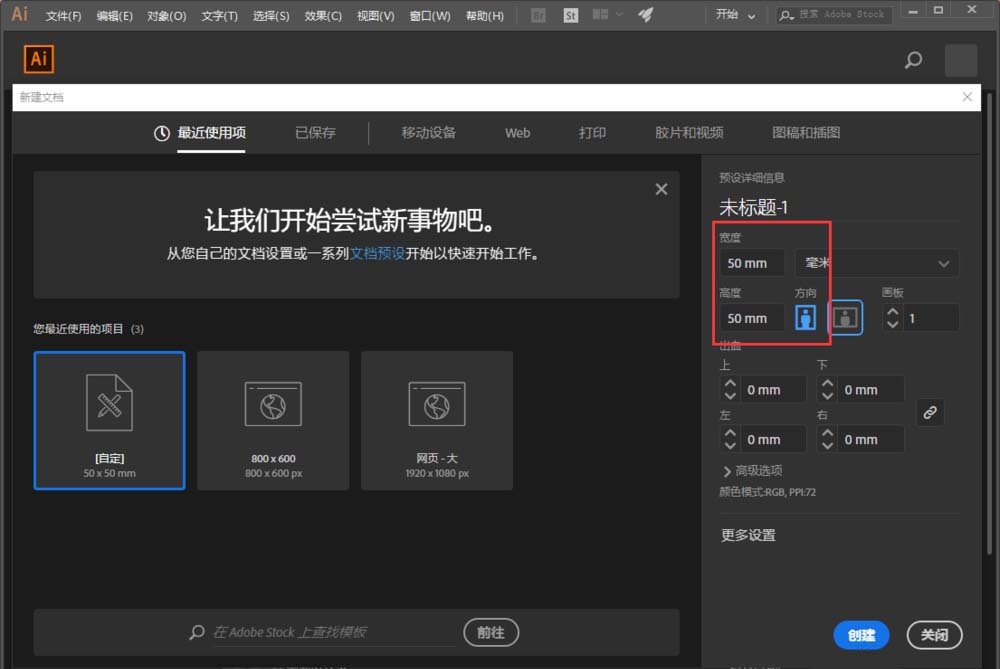Image resolution: width=1000 pixels, height=669 pixels.
Task: Open Adobe Bridge from the Br title bar icon
Action: pos(536,15)
